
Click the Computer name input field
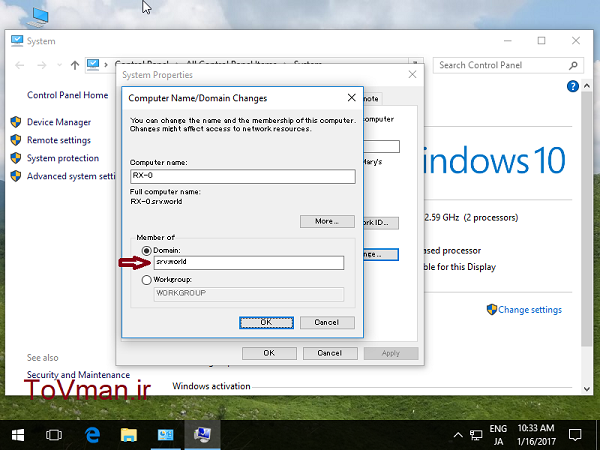(243, 176)
